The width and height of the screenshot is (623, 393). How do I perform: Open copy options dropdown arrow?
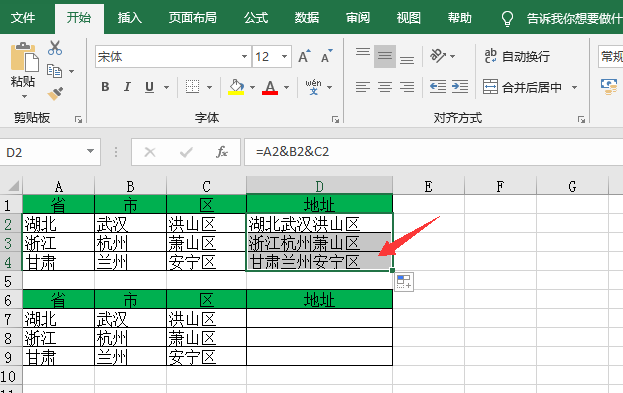[x=72, y=72]
